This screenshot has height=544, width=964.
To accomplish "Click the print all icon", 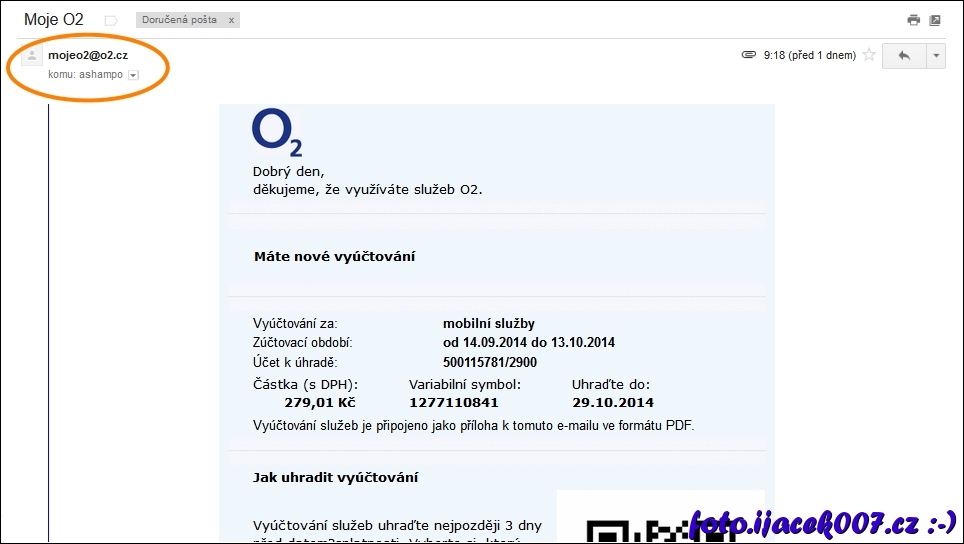I will [x=913, y=20].
